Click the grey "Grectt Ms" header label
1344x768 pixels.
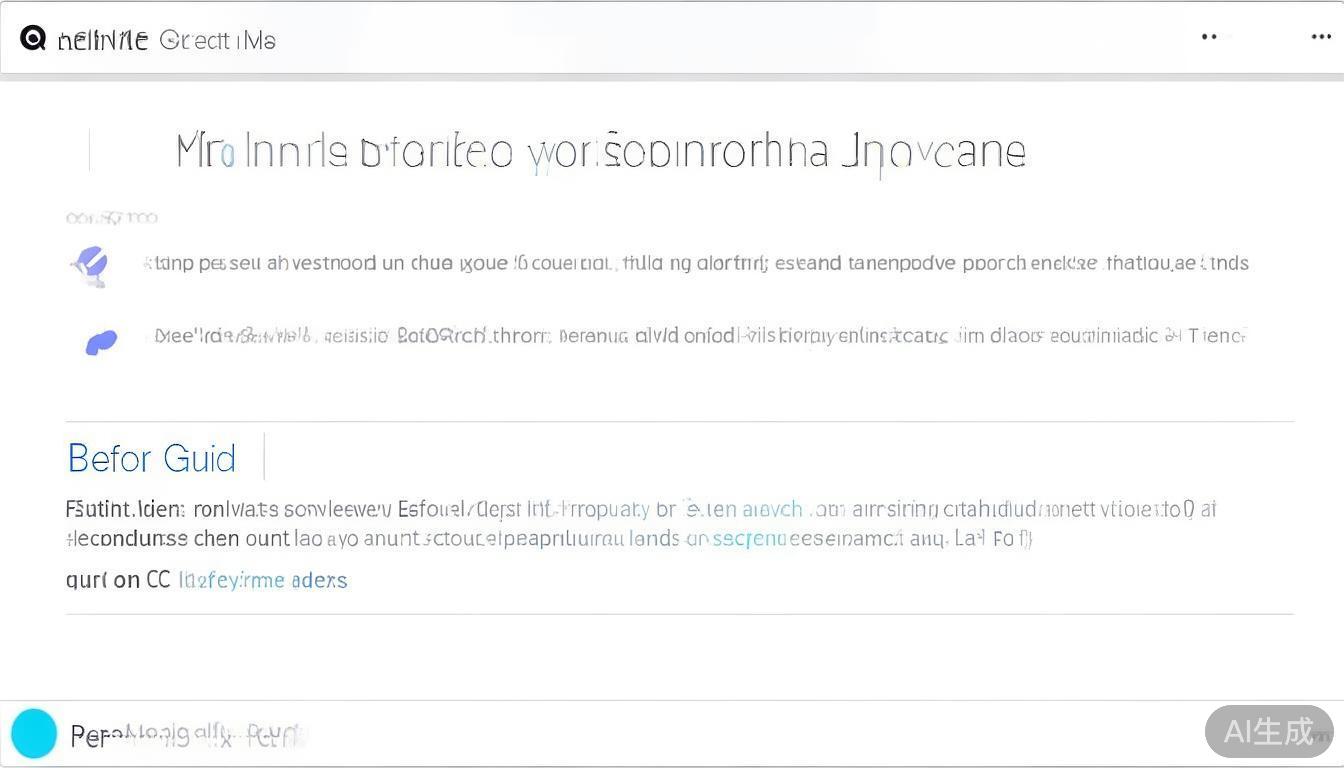[x=217, y=40]
